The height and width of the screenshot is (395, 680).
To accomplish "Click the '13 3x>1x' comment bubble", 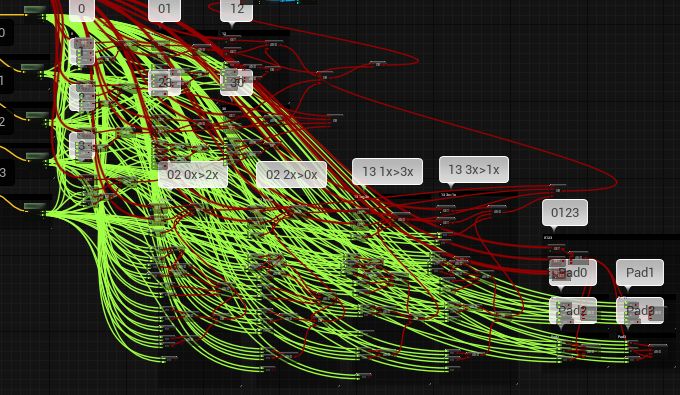I will 474,169.
